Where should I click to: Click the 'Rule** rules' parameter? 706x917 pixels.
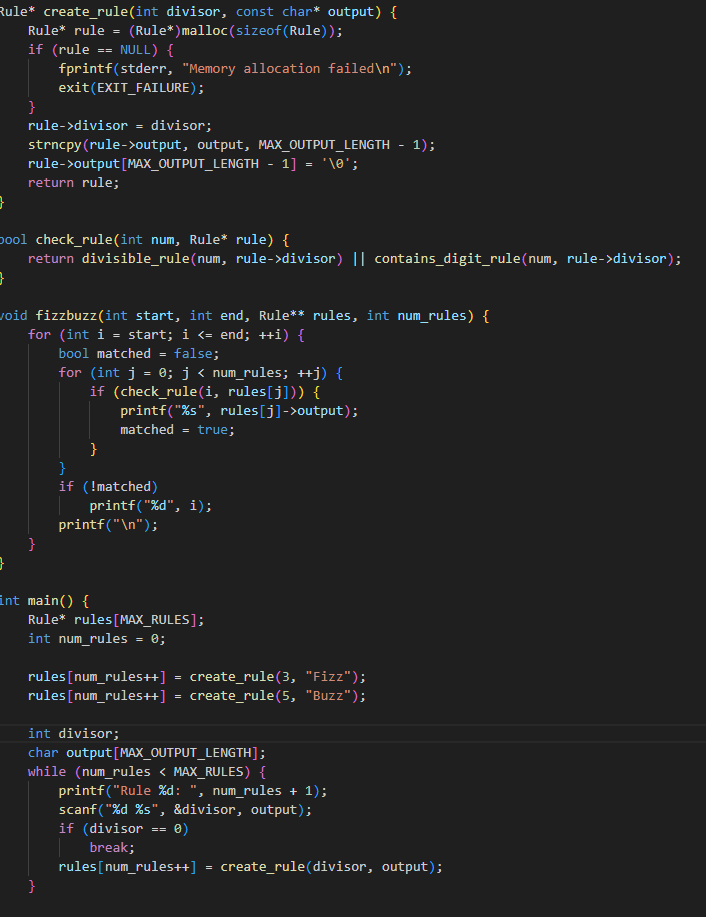[305, 316]
